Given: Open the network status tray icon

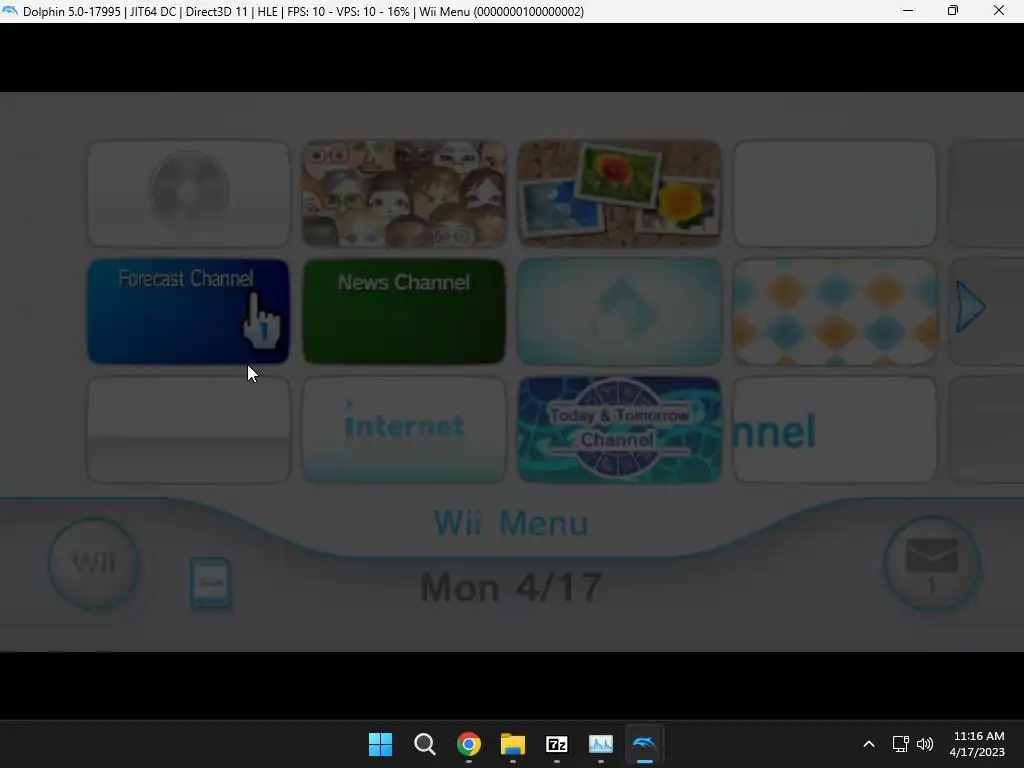Looking at the screenshot, I should tap(901, 744).
